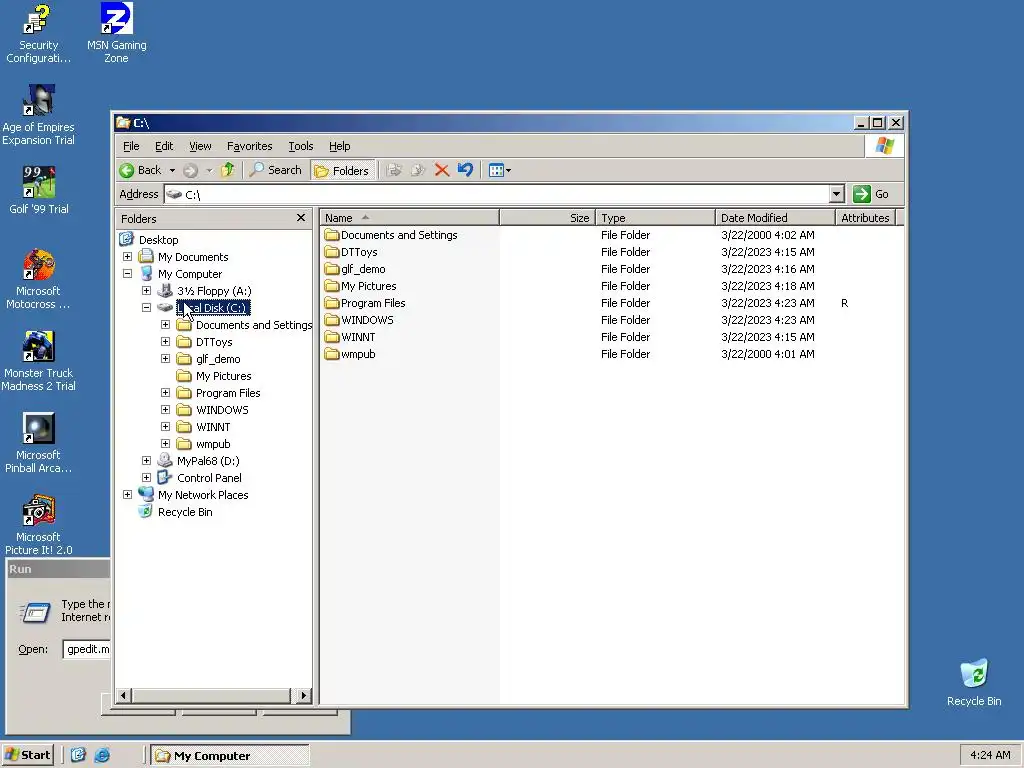Viewport: 1024px width, 768px height.
Task: Click My Computer taskbar button
Action: point(230,756)
